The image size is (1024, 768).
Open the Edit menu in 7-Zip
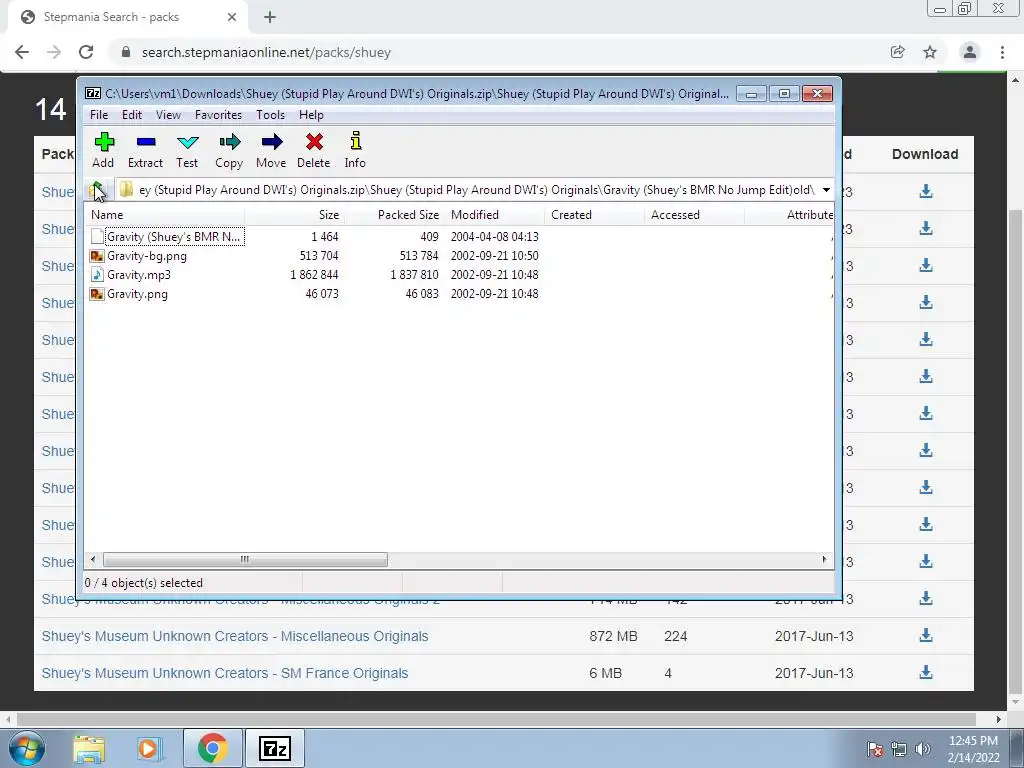click(x=132, y=115)
